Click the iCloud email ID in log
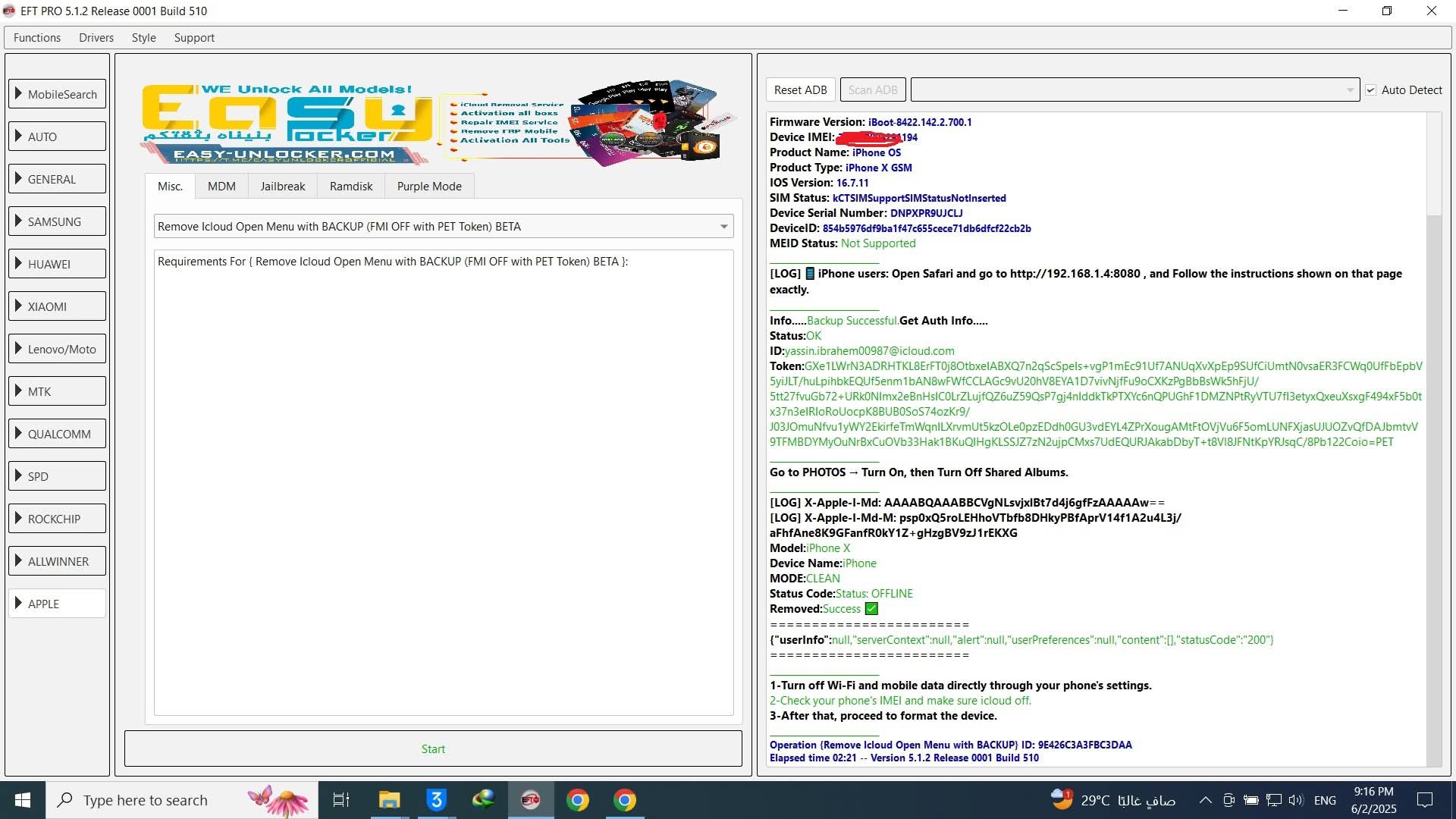The width and height of the screenshot is (1456, 819). (x=869, y=350)
